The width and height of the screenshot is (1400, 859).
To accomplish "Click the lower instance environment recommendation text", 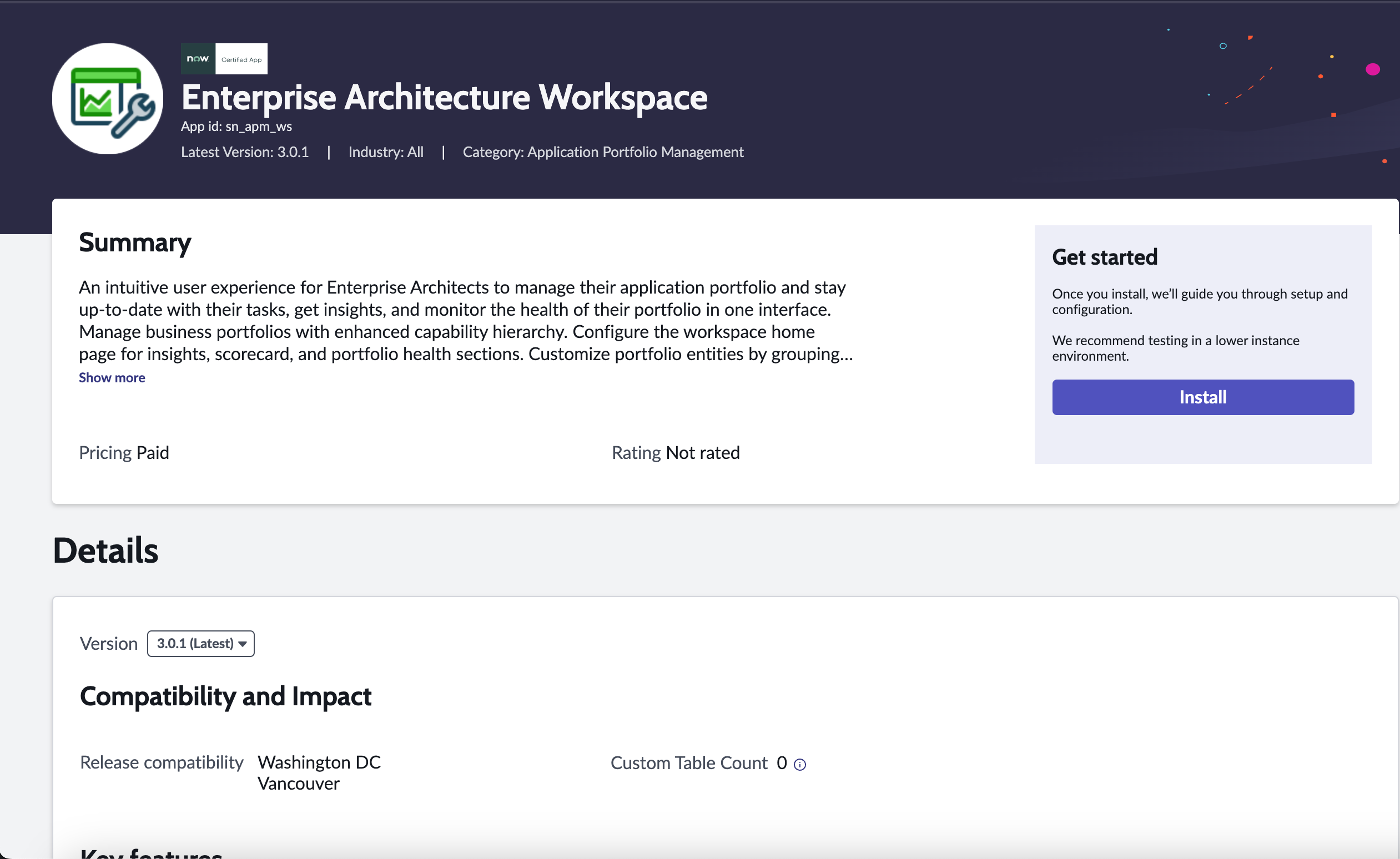I will pyautogui.click(x=1176, y=348).
